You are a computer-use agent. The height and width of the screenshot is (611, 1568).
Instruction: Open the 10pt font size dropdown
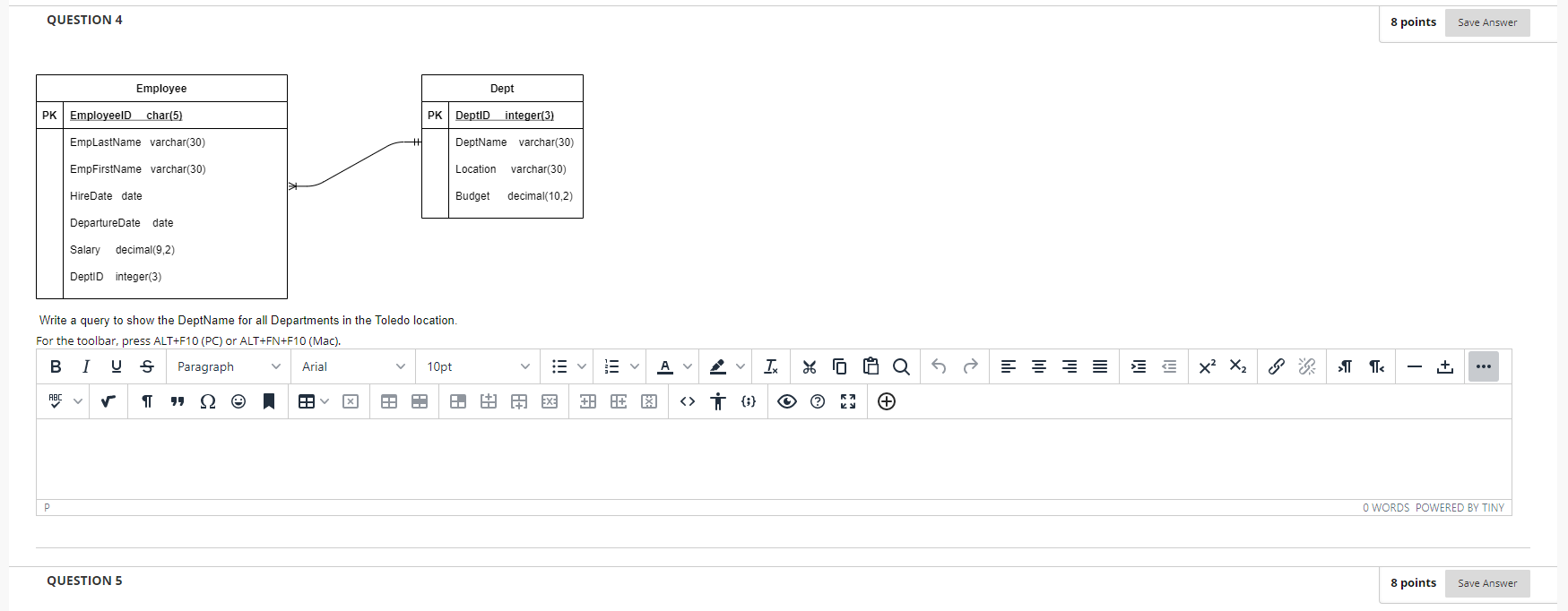point(478,366)
